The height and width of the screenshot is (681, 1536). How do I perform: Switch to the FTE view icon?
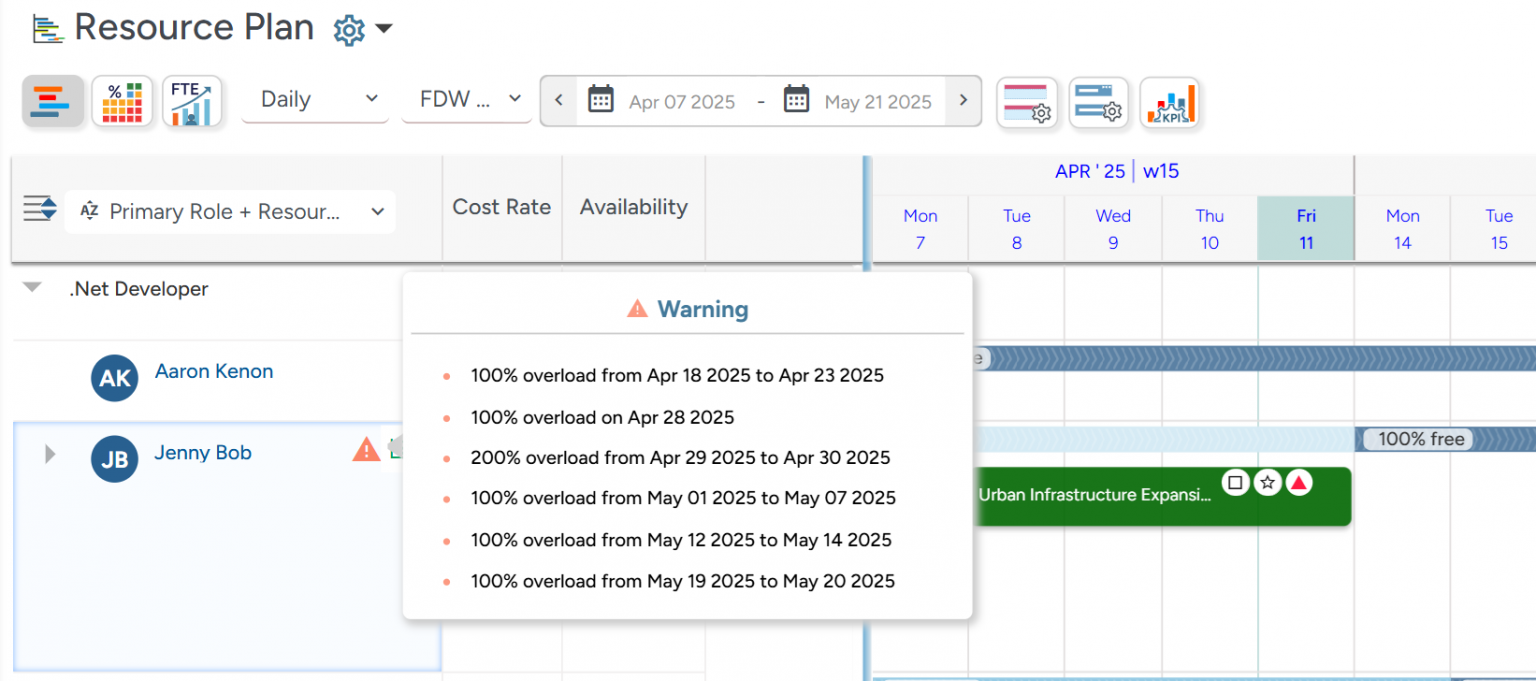[x=192, y=100]
